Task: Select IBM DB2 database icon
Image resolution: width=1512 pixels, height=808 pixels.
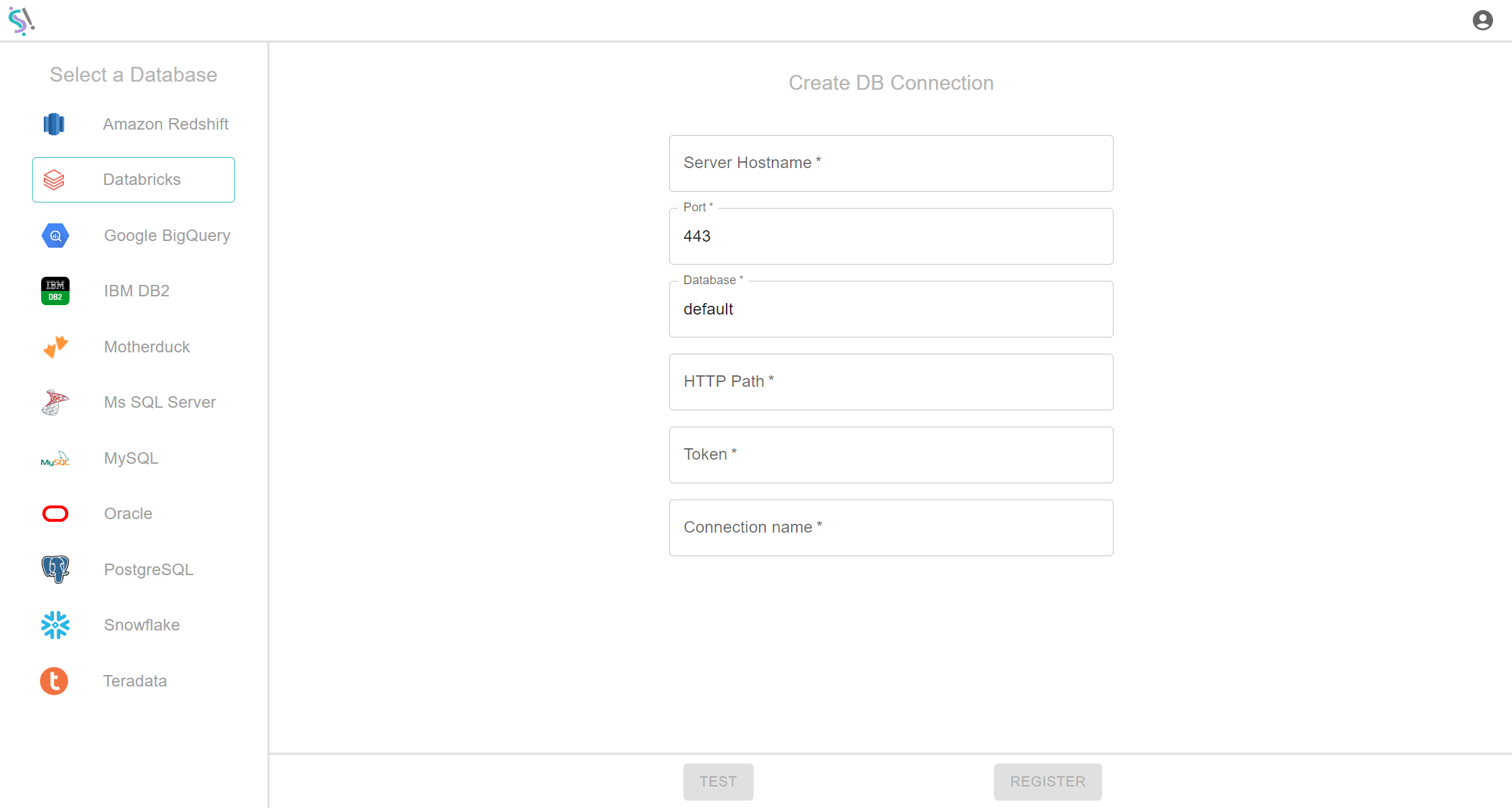Action: (x=54, y=290)
